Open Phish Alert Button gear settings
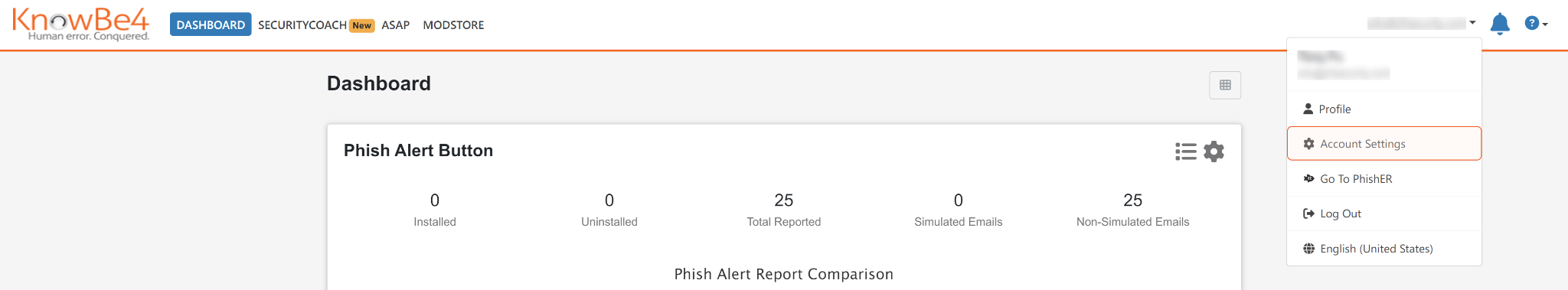The height and width of the screenshot is (290, 1568). point(1214,152)
